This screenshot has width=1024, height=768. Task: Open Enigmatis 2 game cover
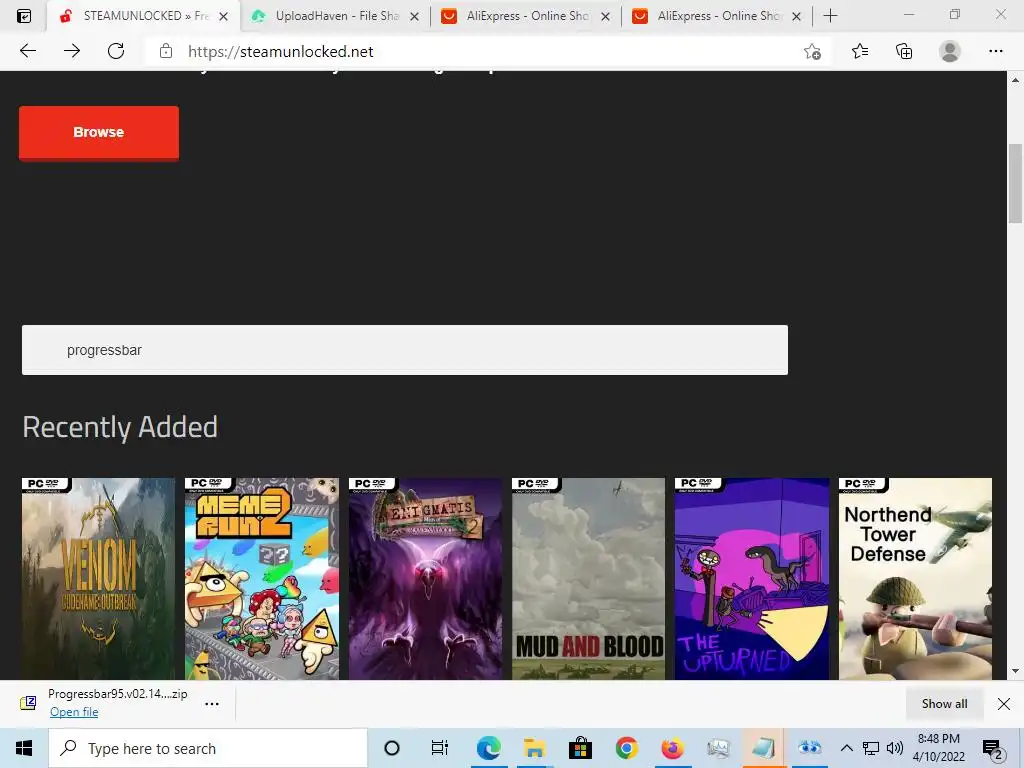click(x=425, y=579)
